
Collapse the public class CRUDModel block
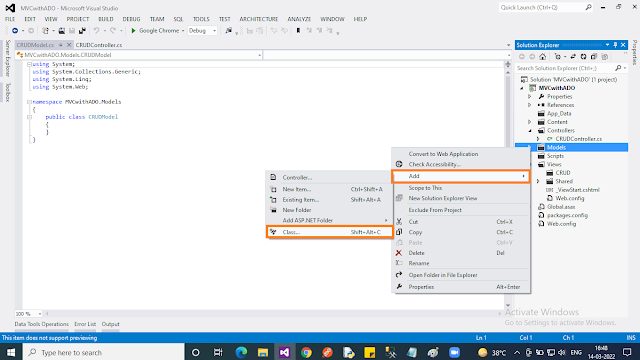pyautogui.click(x=29, y=117)
